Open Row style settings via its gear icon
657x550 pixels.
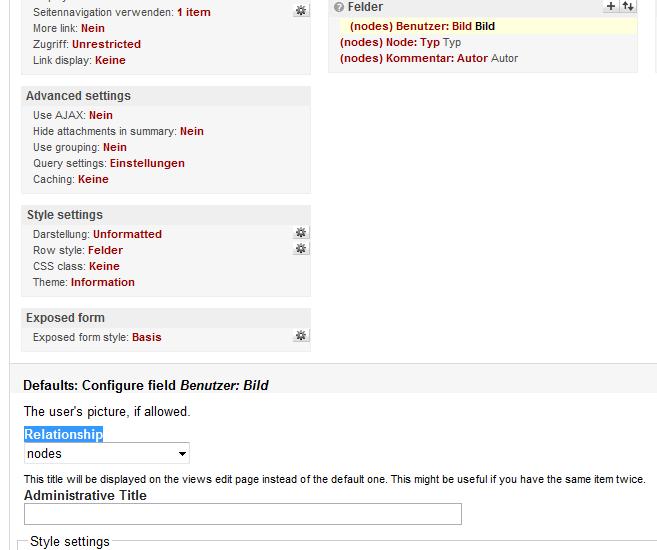pyautogui.click(x=300, y=249)
